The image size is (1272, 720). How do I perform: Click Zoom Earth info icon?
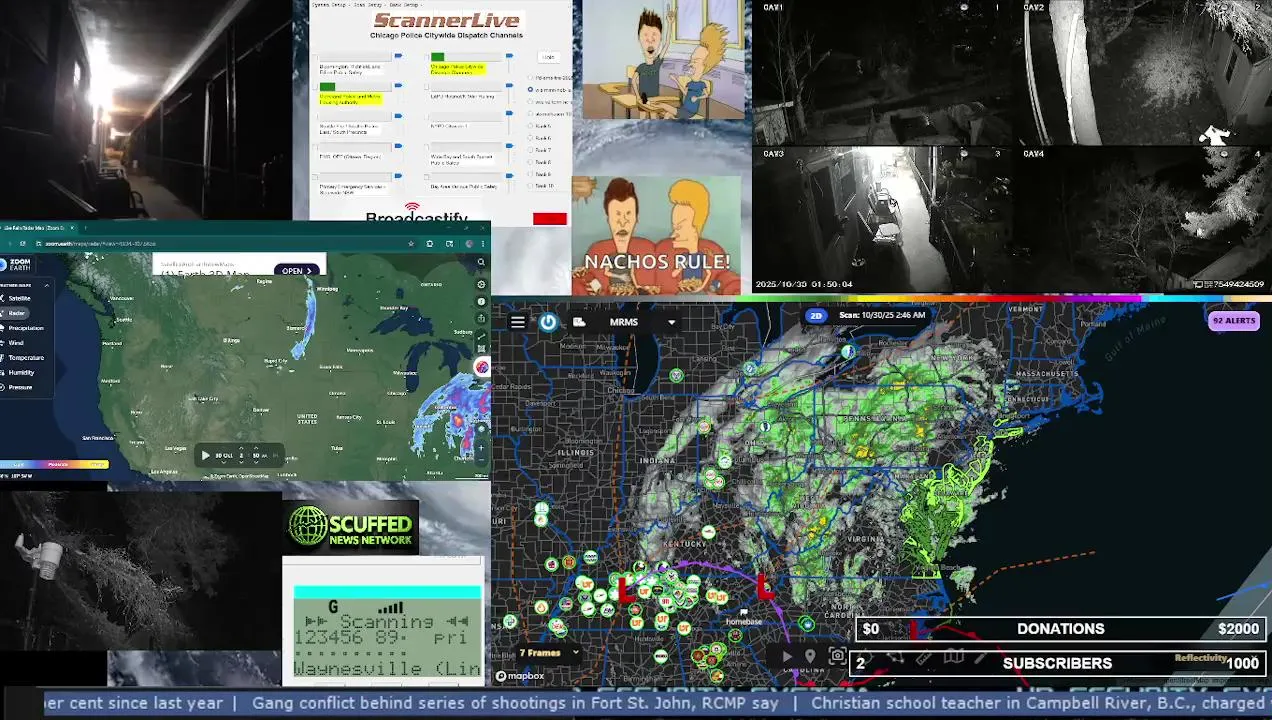pyautogui.click(x=481, y=301)
